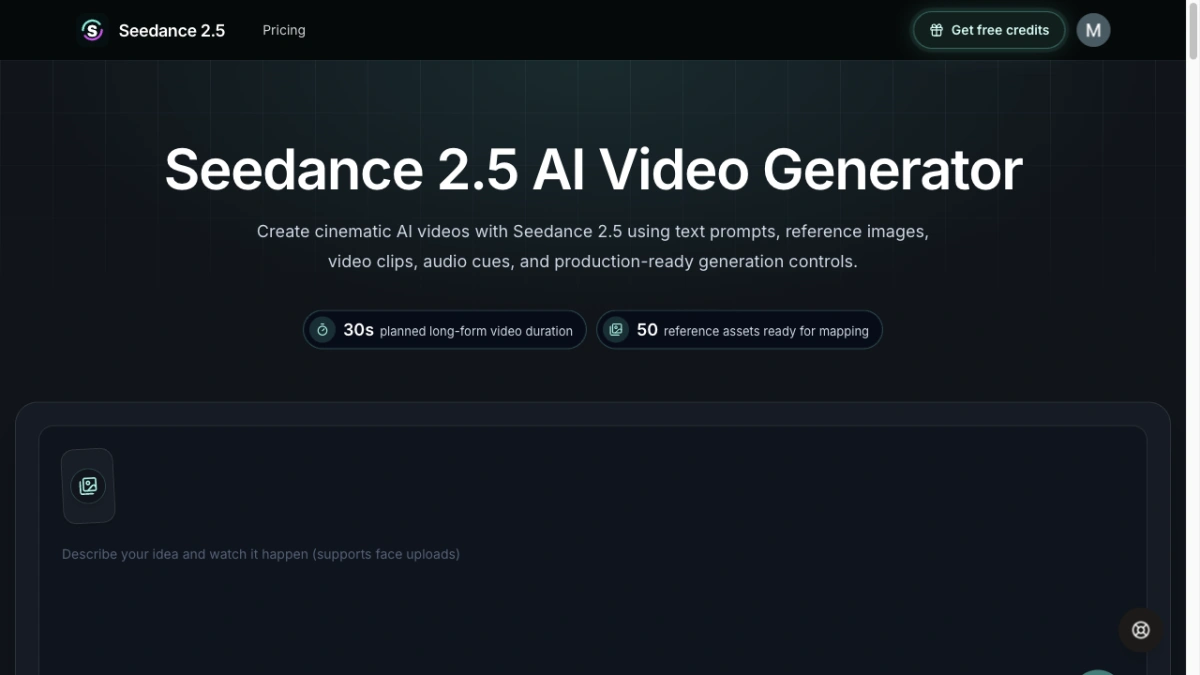Open the Pricing page

click(x=284, y=30)
